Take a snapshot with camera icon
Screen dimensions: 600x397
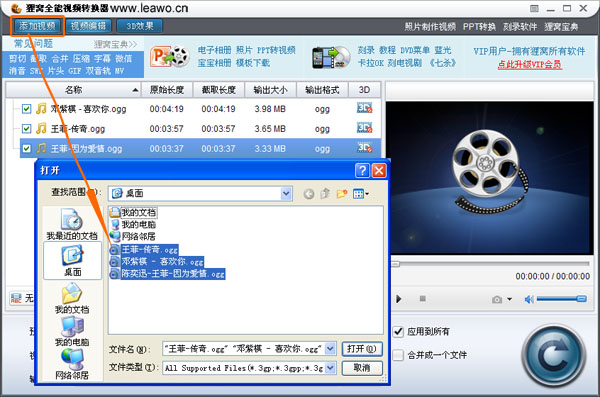tap(497, 299)
